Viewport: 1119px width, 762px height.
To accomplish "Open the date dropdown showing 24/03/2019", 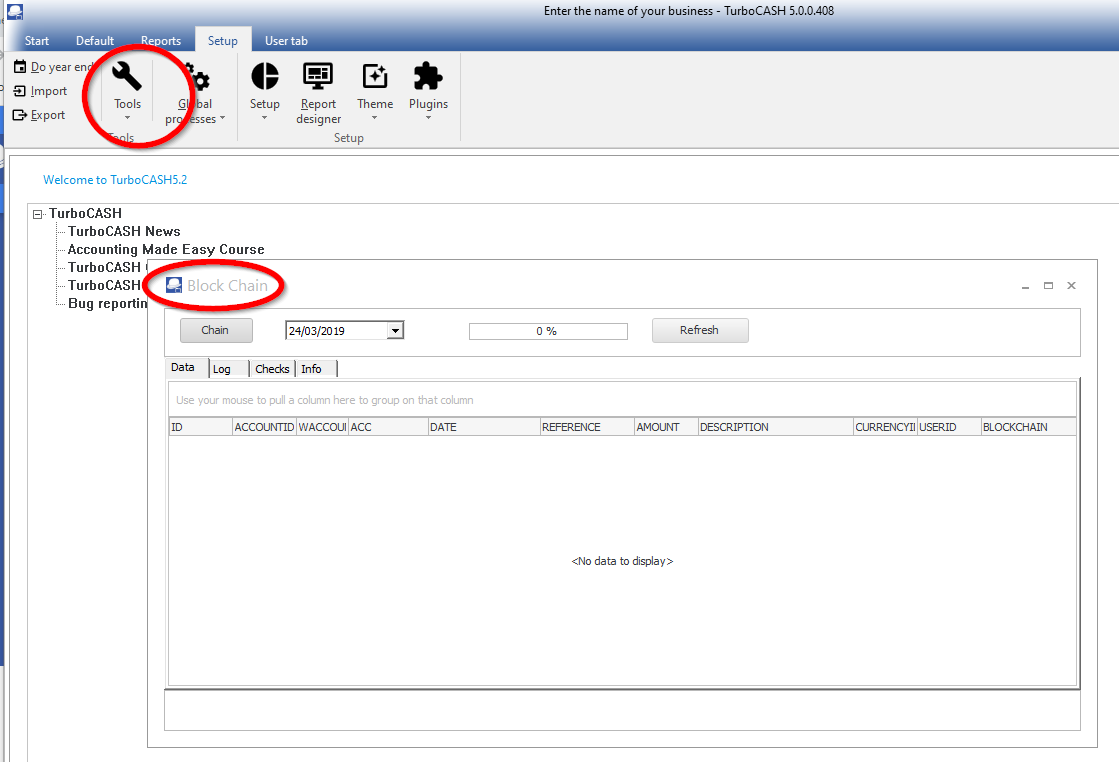I will [395, 331].
